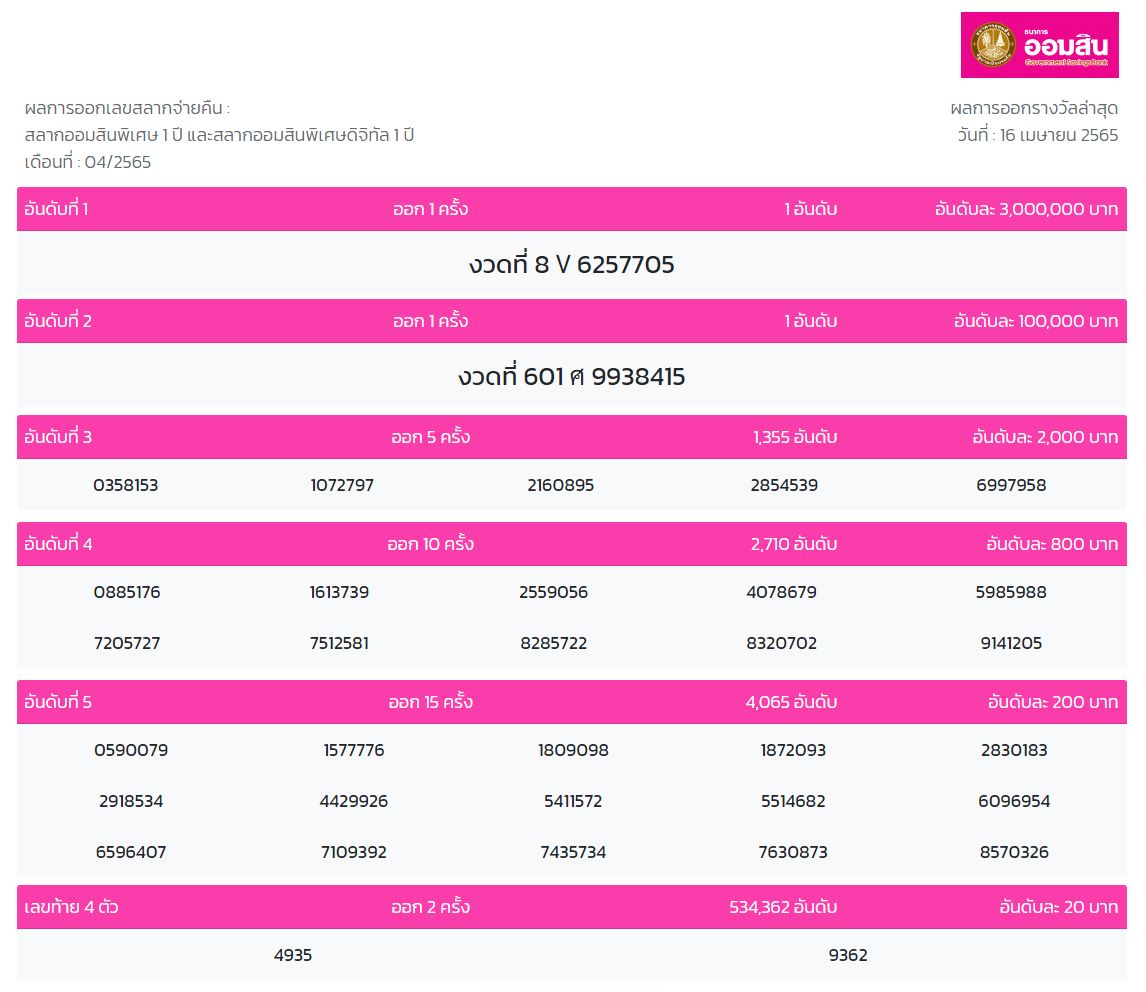Click the 1,355 อันดับ count

[x=795, y=437]
